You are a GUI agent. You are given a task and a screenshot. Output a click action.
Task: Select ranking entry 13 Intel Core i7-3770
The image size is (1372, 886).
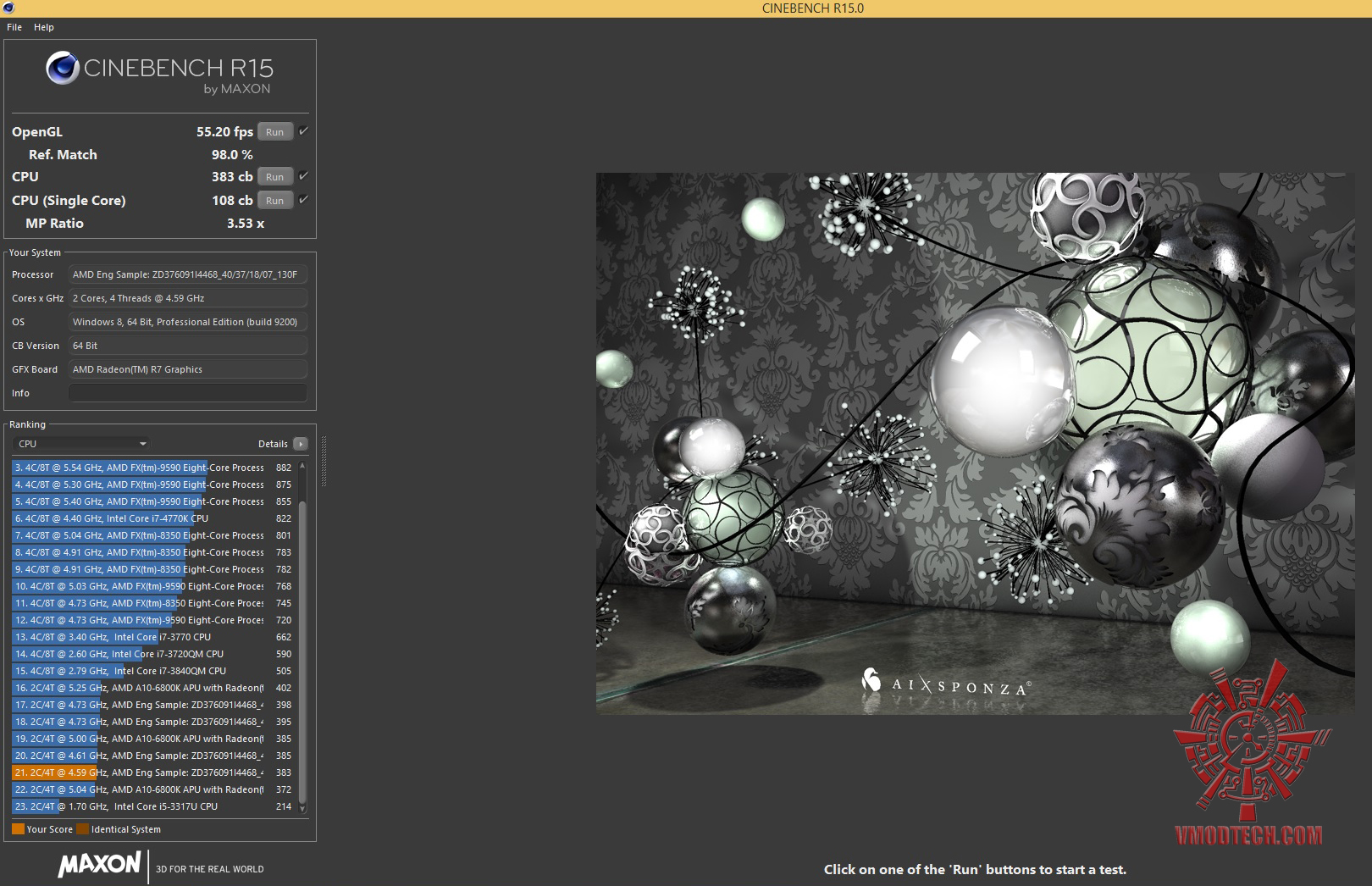pyautogui.click(x=152, y=637)
